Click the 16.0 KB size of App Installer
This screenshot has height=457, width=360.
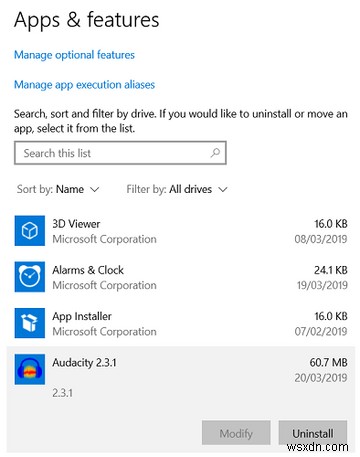click(331, 316)
